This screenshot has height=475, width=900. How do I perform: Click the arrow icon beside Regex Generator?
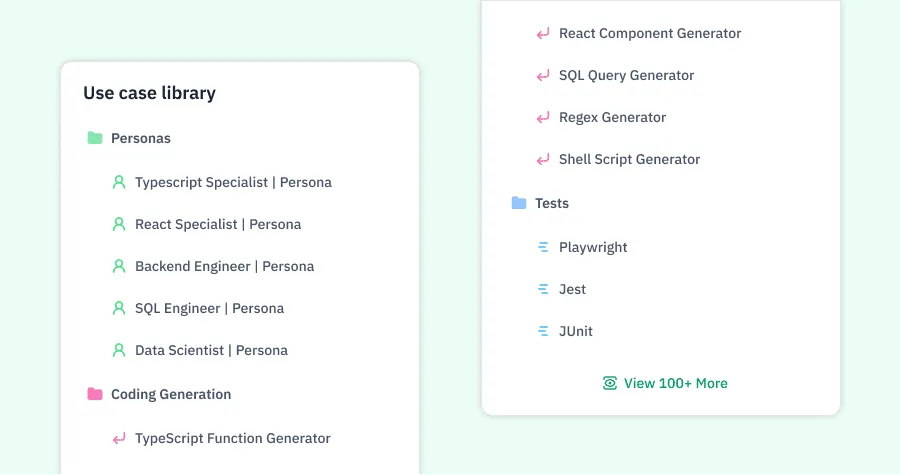[x=543, y=117]
